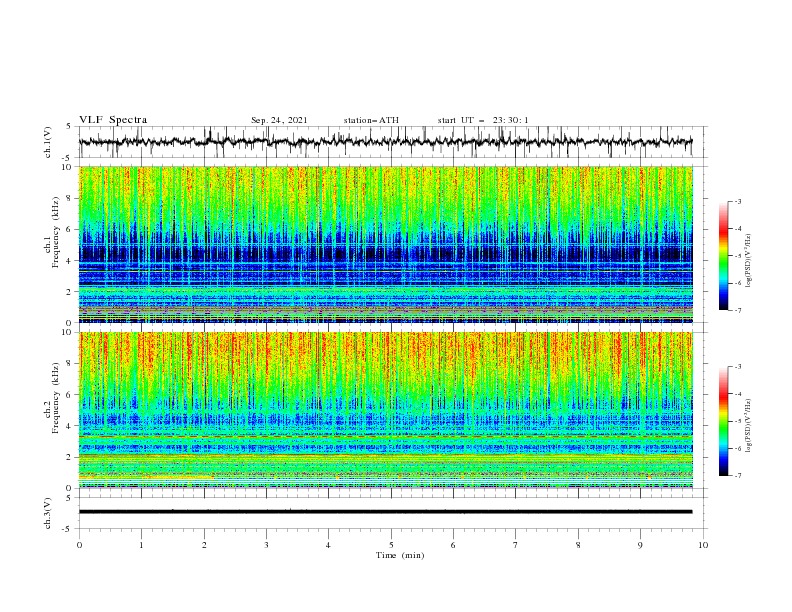Click the -5 label on ch.1 color scale

pos(737,256)
